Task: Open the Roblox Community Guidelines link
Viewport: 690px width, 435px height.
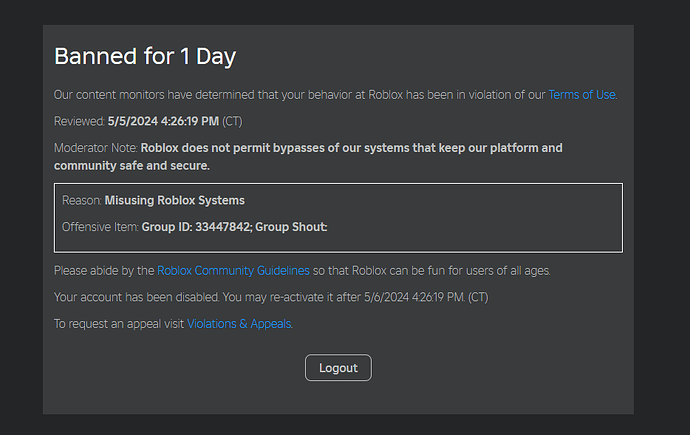Action: (233, 271)
